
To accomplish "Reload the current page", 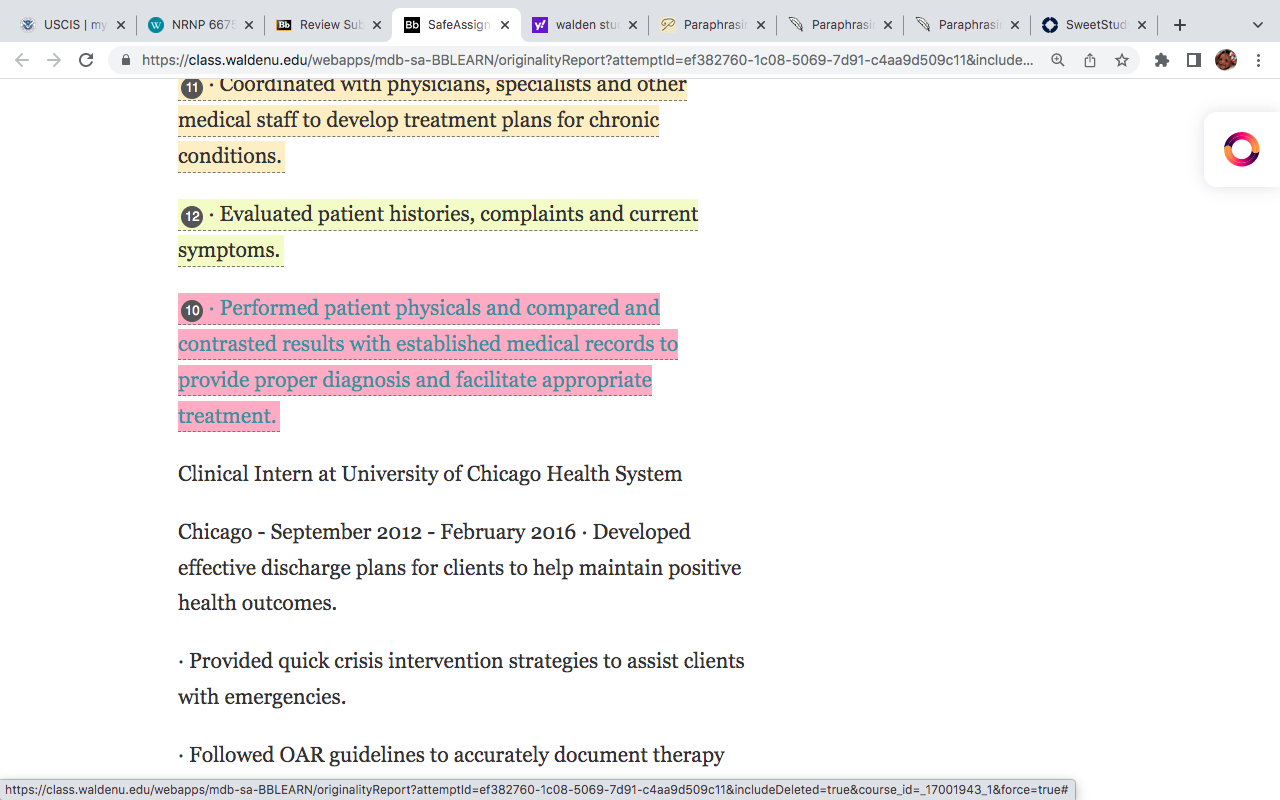I will [x=86, y=60].
